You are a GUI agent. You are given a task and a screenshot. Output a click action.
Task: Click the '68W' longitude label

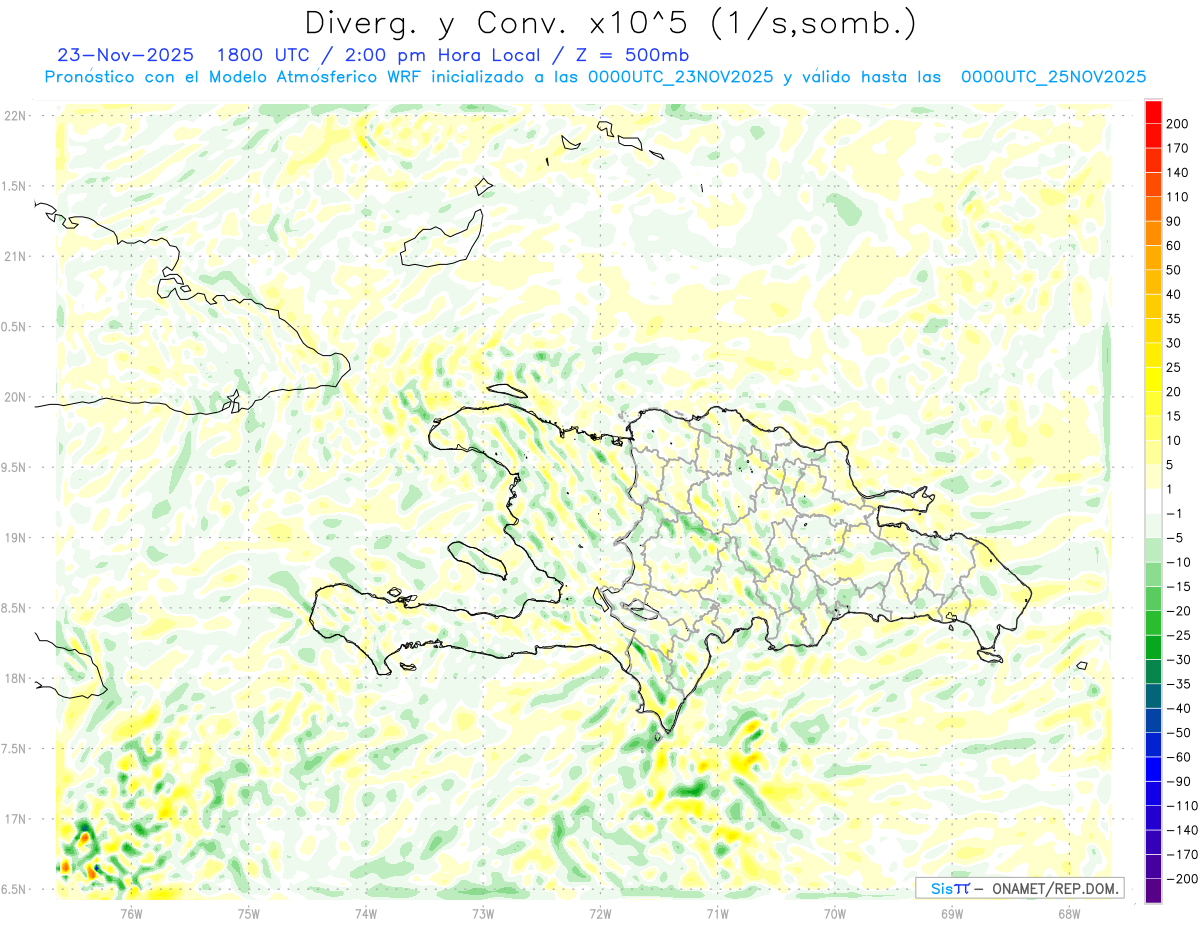(x=1068, y=913)
